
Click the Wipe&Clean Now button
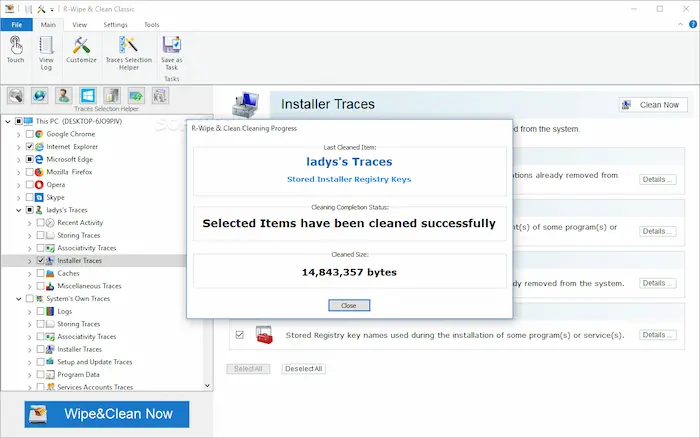point(107,414)
